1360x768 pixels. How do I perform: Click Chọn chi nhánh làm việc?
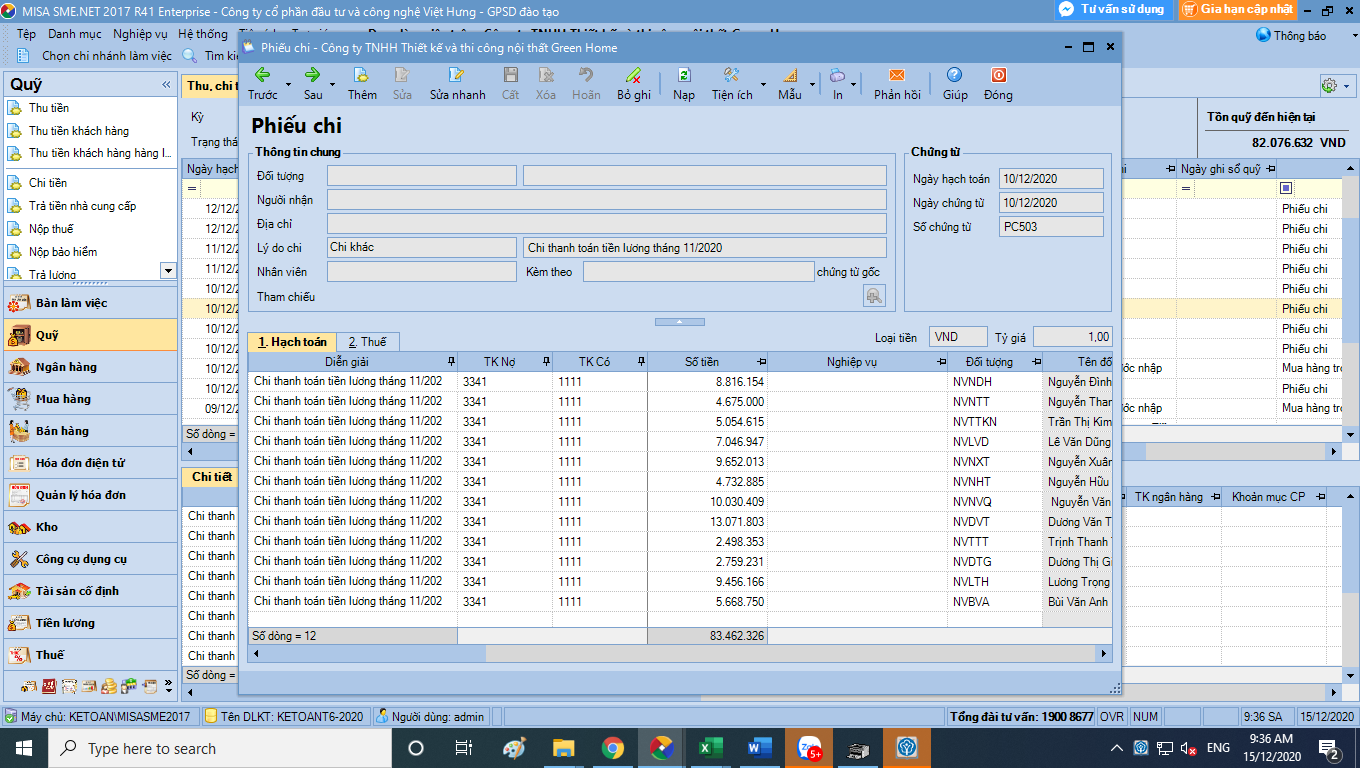96,56
